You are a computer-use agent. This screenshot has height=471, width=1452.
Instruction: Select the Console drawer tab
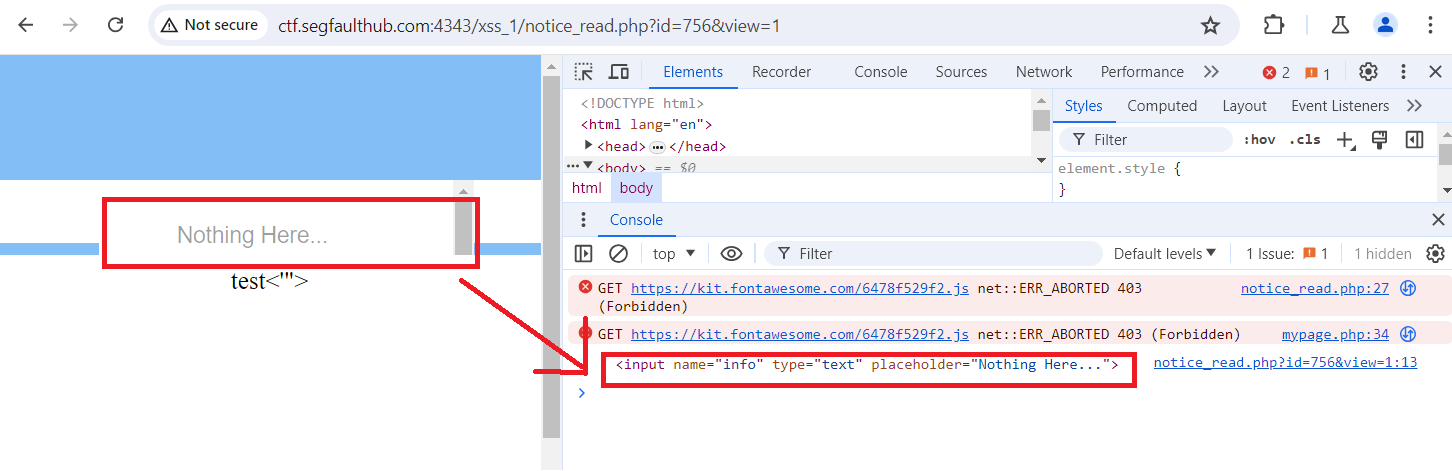637,220
